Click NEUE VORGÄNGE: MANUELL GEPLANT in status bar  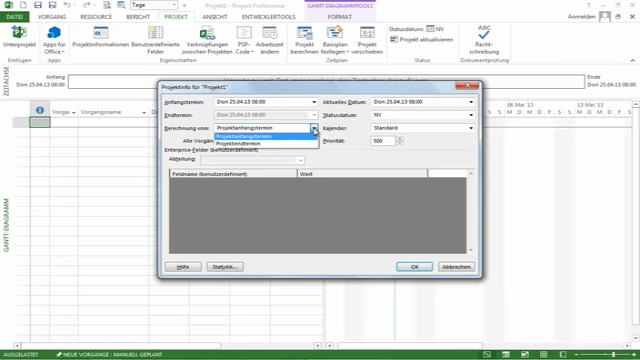point(109,354)
